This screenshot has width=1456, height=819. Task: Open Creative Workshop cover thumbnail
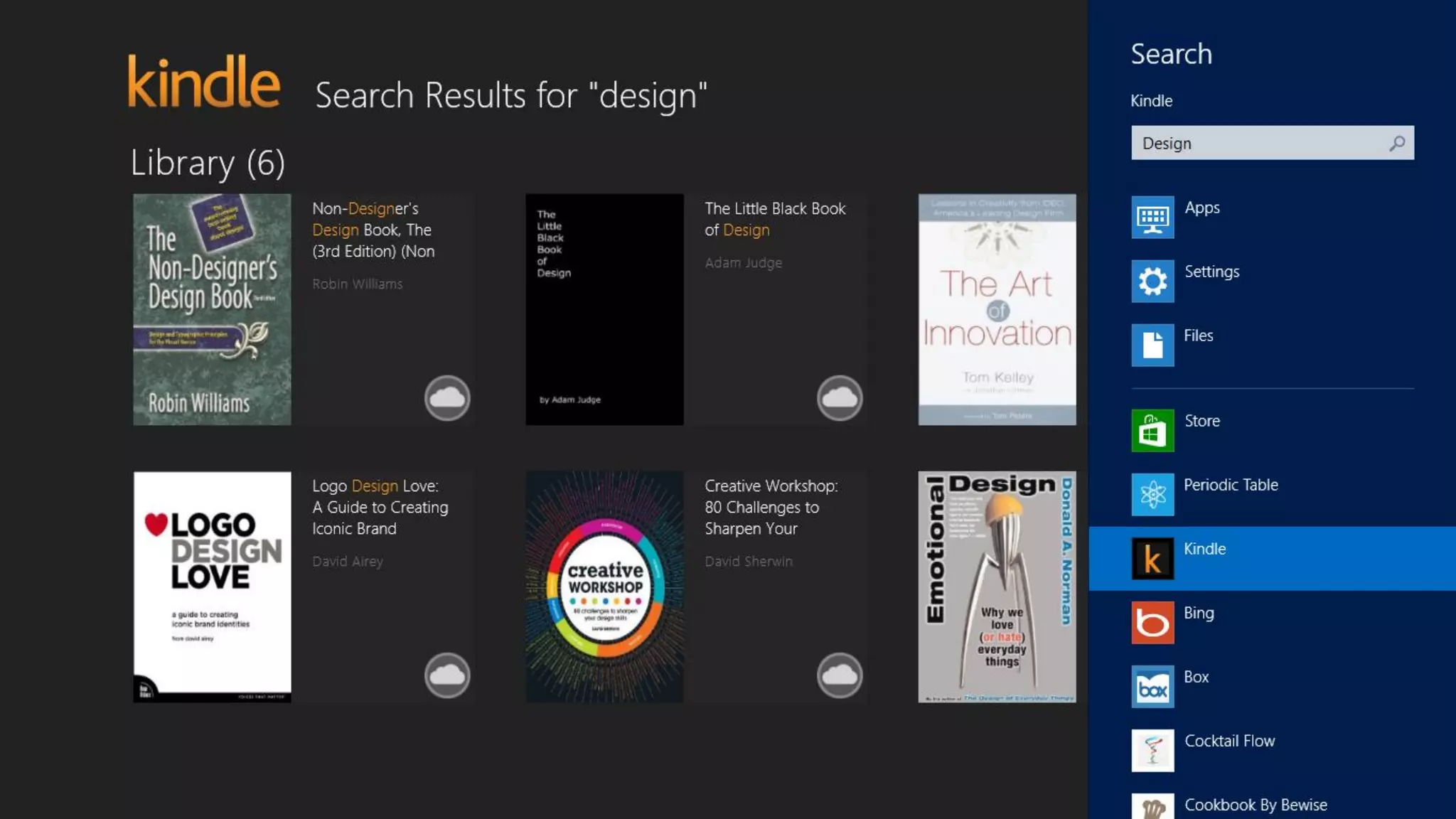click(x=604, y=587)
